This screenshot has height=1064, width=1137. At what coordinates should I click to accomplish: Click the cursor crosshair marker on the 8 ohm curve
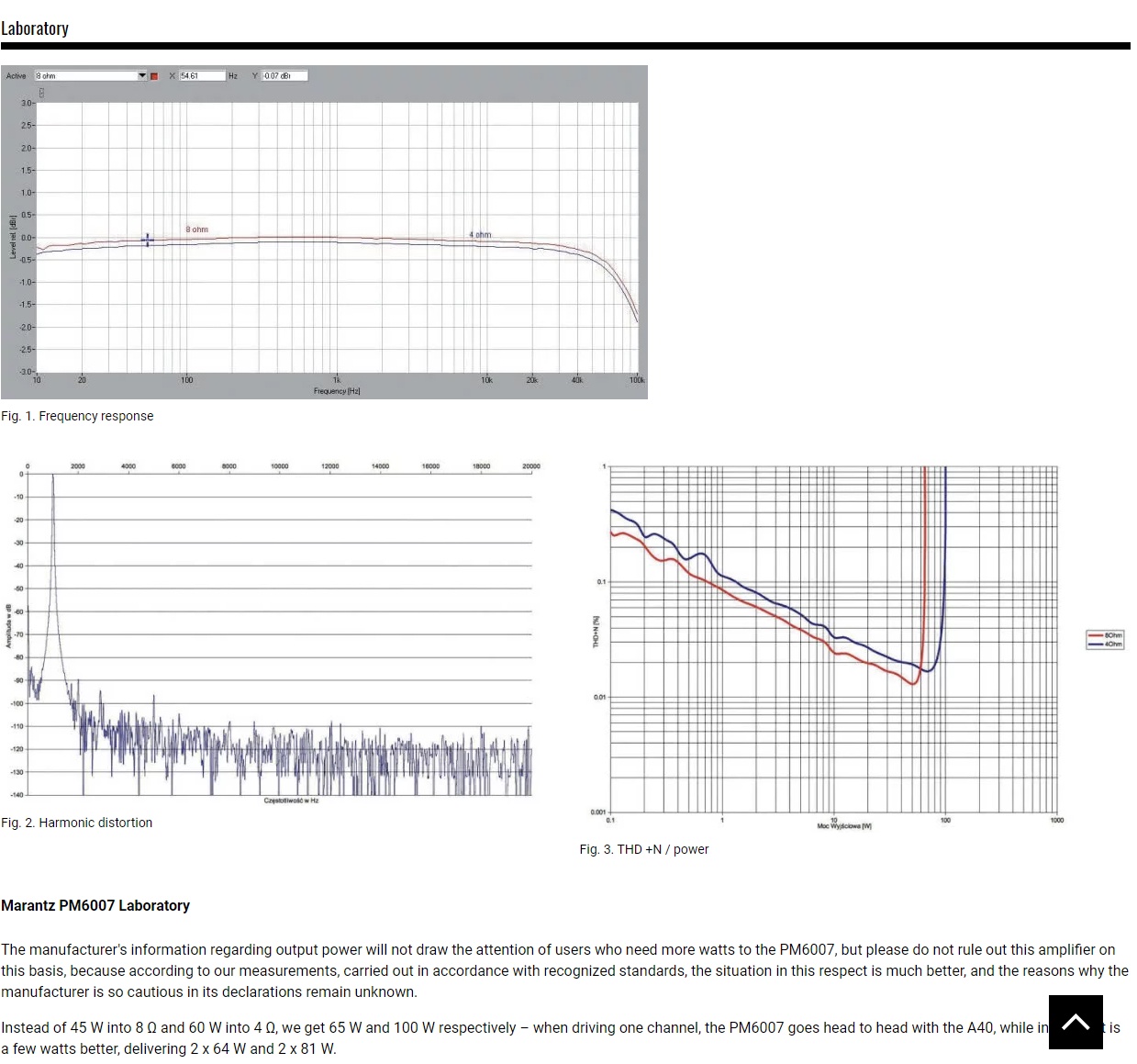(147, 240)
